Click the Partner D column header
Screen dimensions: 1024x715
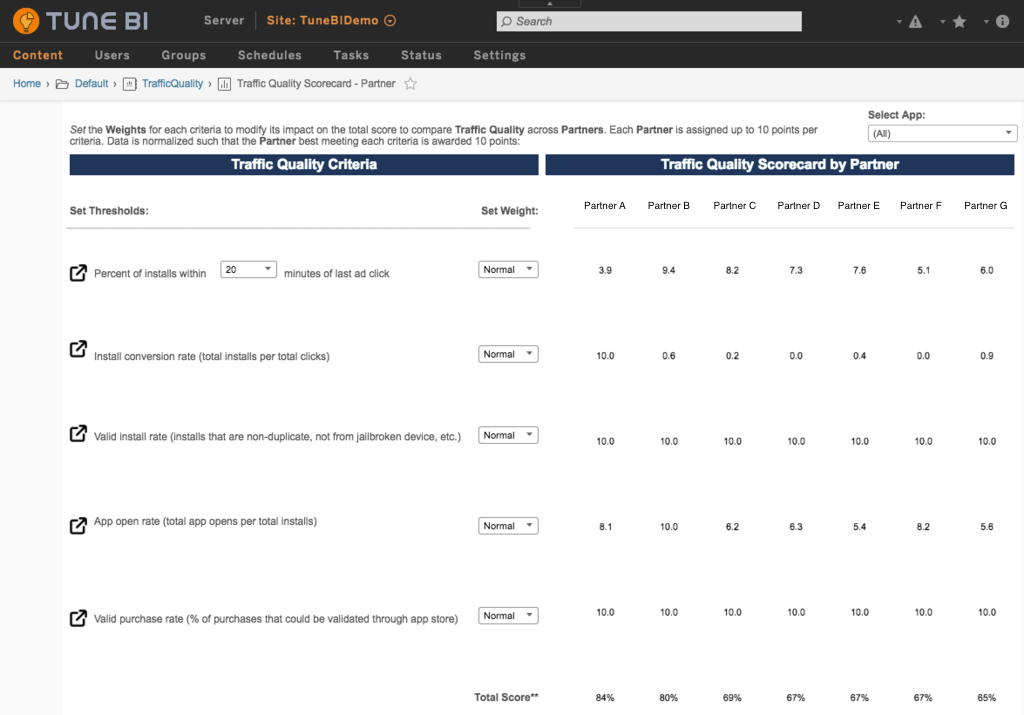point(799,206)
